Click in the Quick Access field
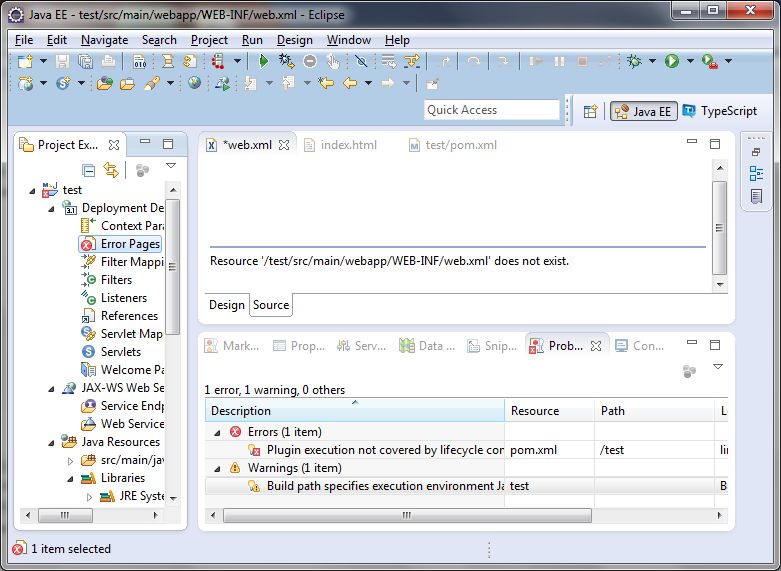 click(x=492, y=110)
